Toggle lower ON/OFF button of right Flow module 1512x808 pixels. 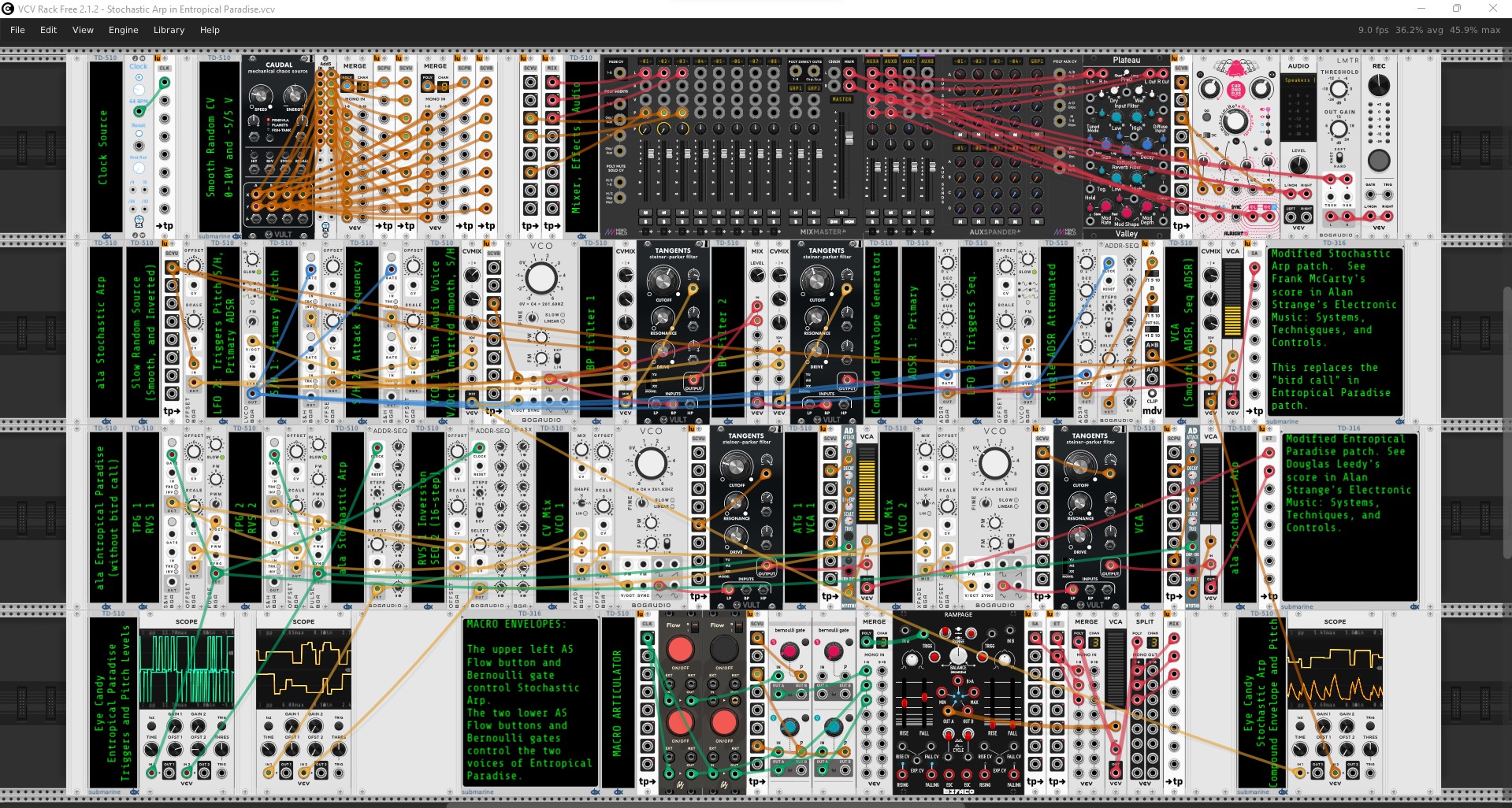pos(723,722)
